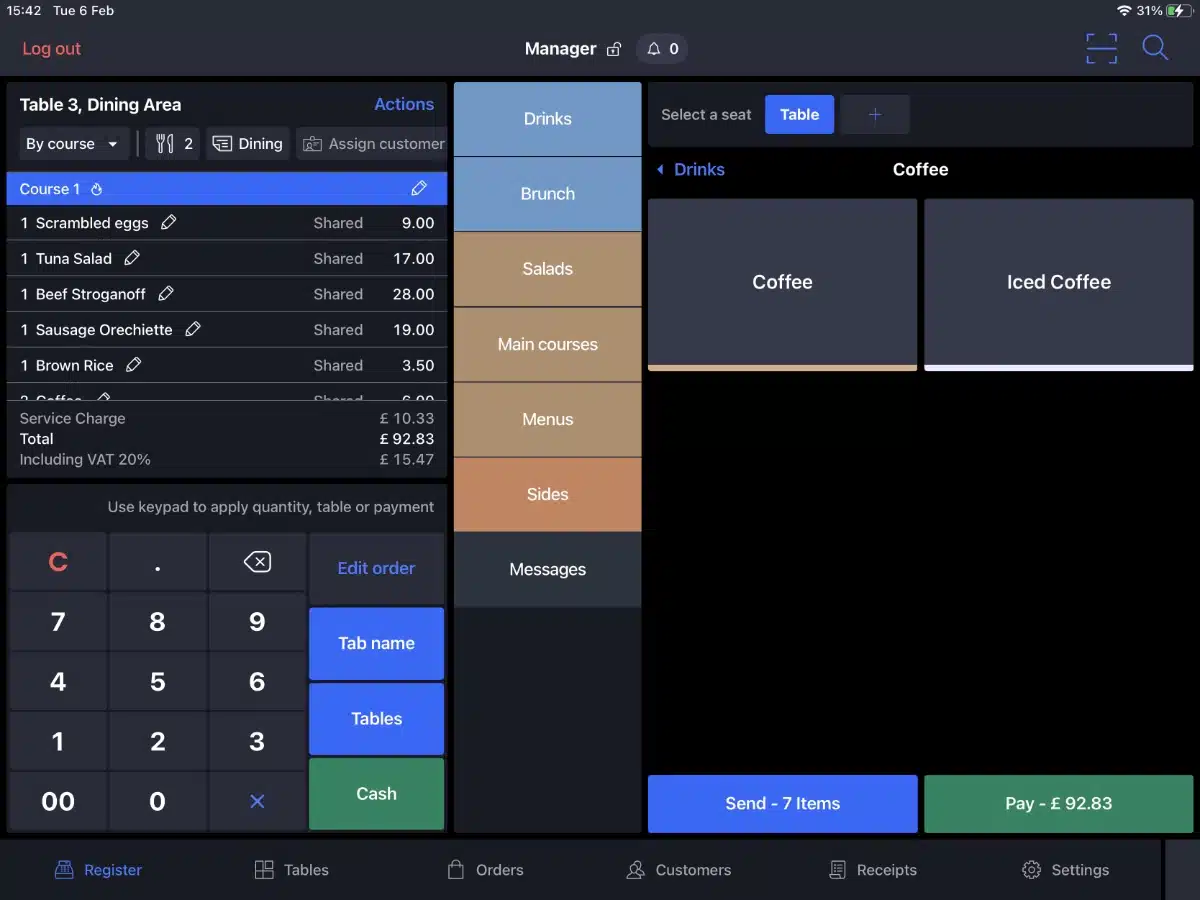Open the barcode scanner in the top bar
Screen dimensions: 1200x900
[1101, 48]
